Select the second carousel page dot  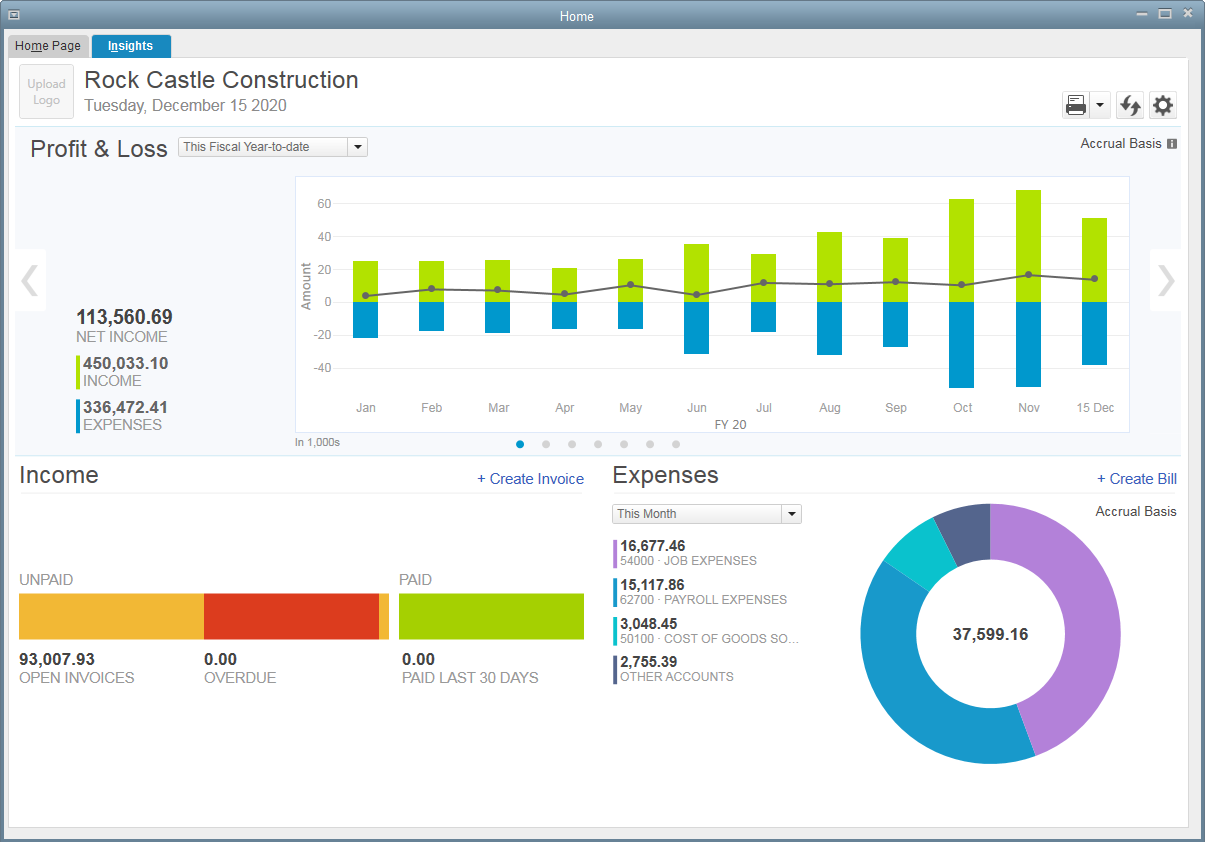click(546, 444)
